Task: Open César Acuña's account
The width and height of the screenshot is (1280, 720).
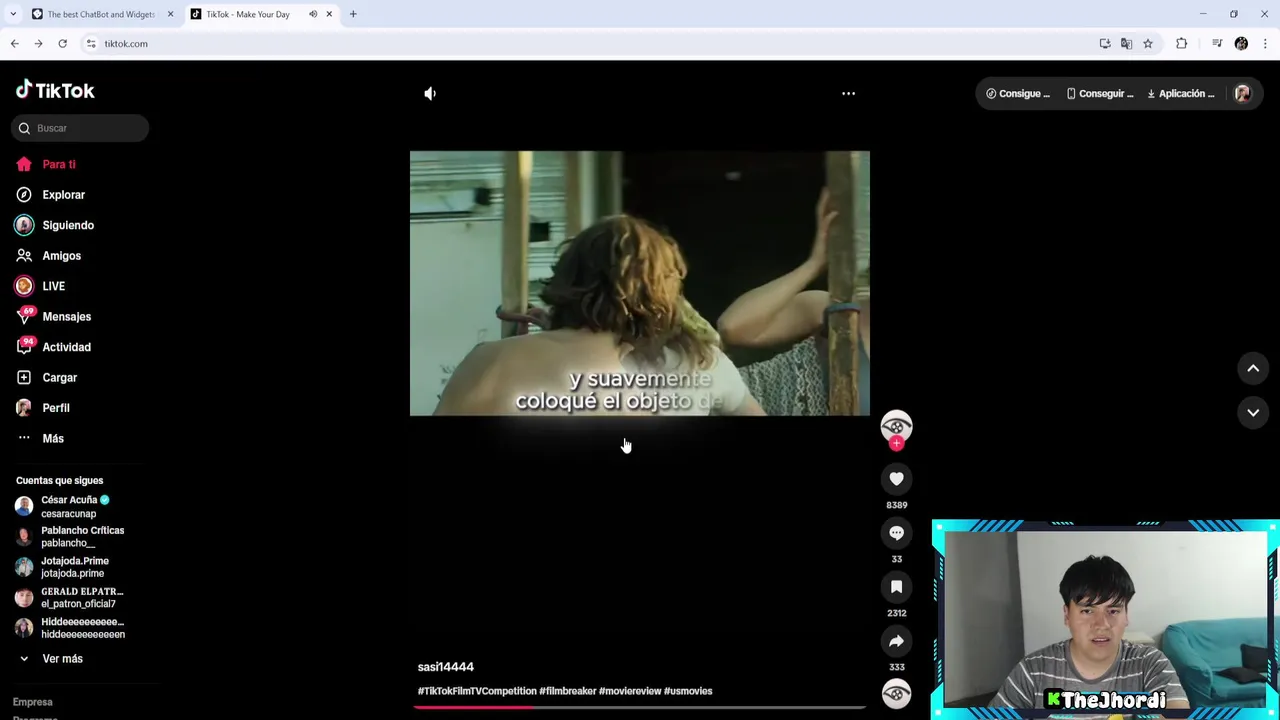Action: [x=70, y=506]
